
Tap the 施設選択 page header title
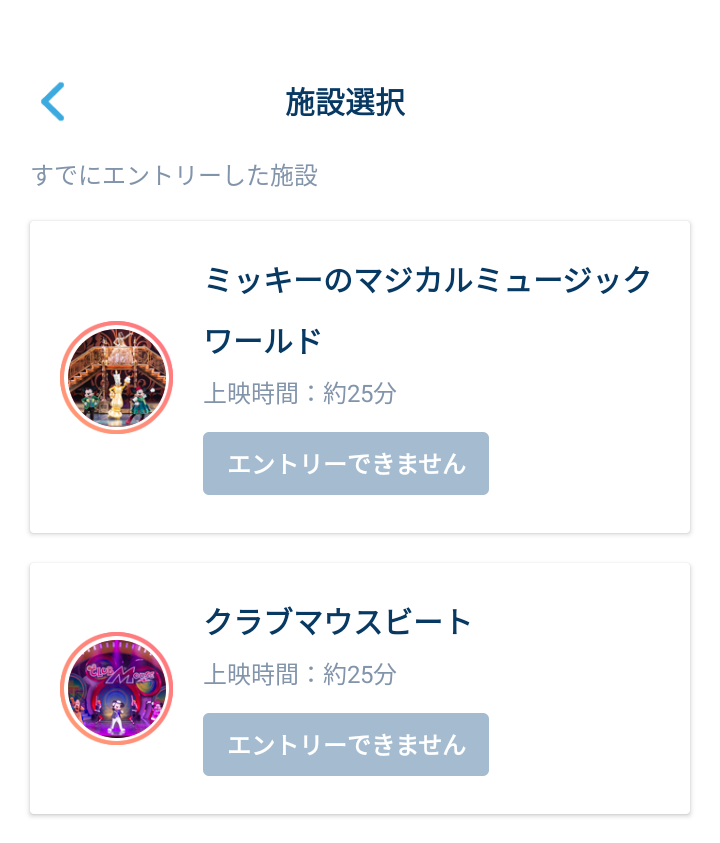[x=345, y=103]
